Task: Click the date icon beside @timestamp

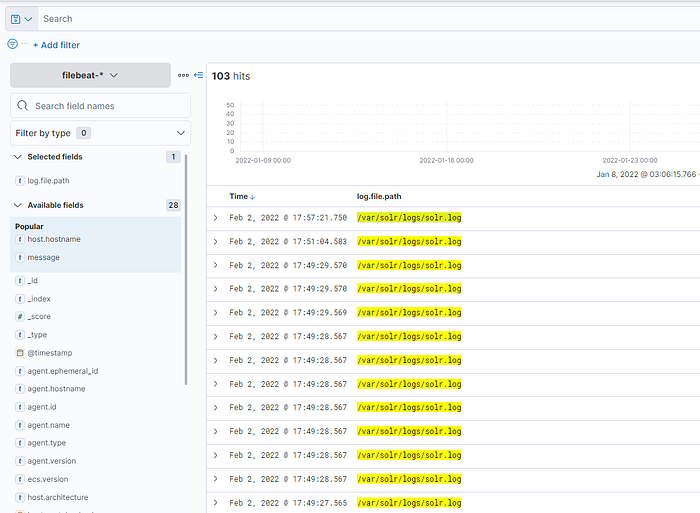Action: pos(20,353)
